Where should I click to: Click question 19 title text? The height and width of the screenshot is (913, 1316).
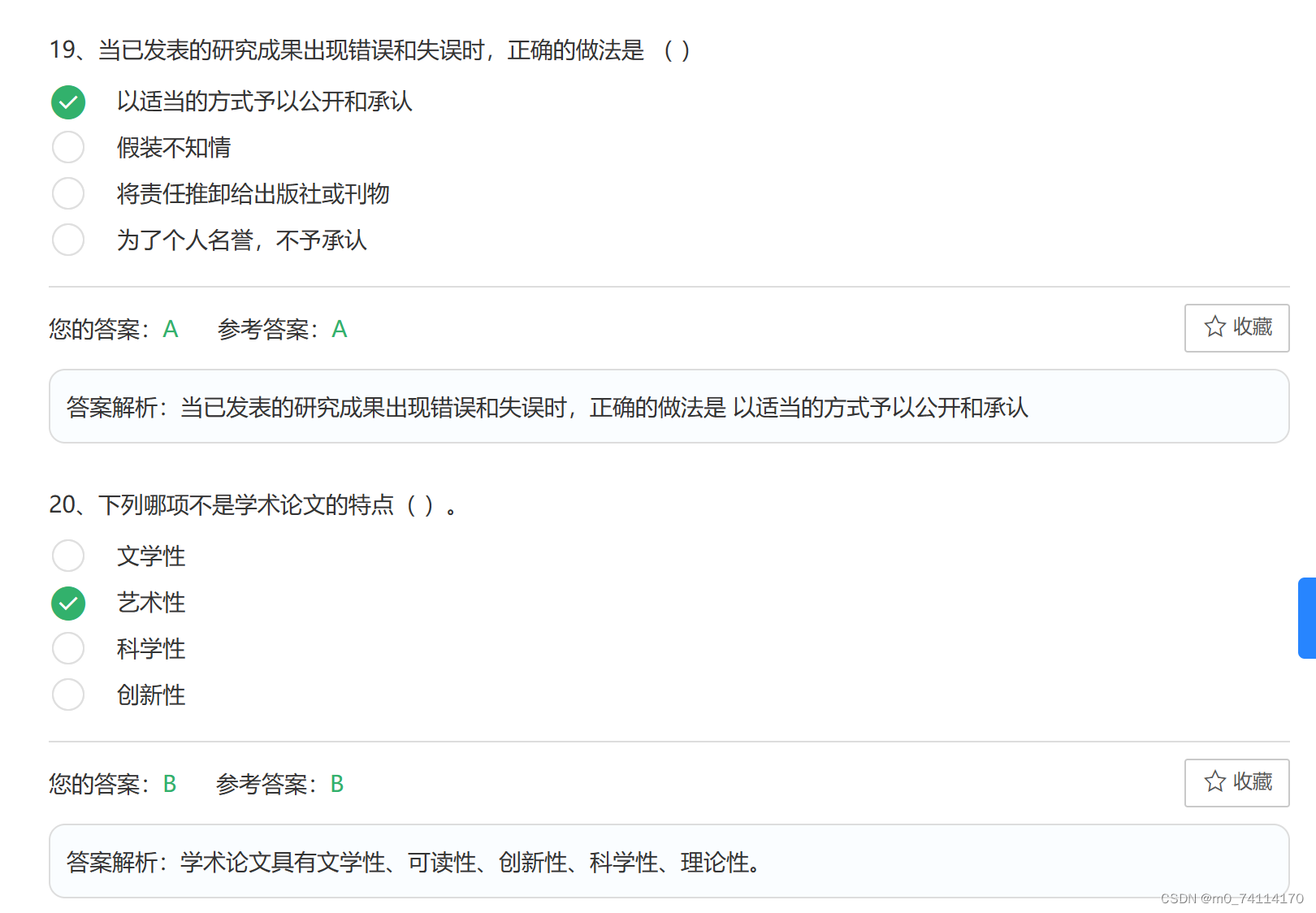(x=370, y=50)
